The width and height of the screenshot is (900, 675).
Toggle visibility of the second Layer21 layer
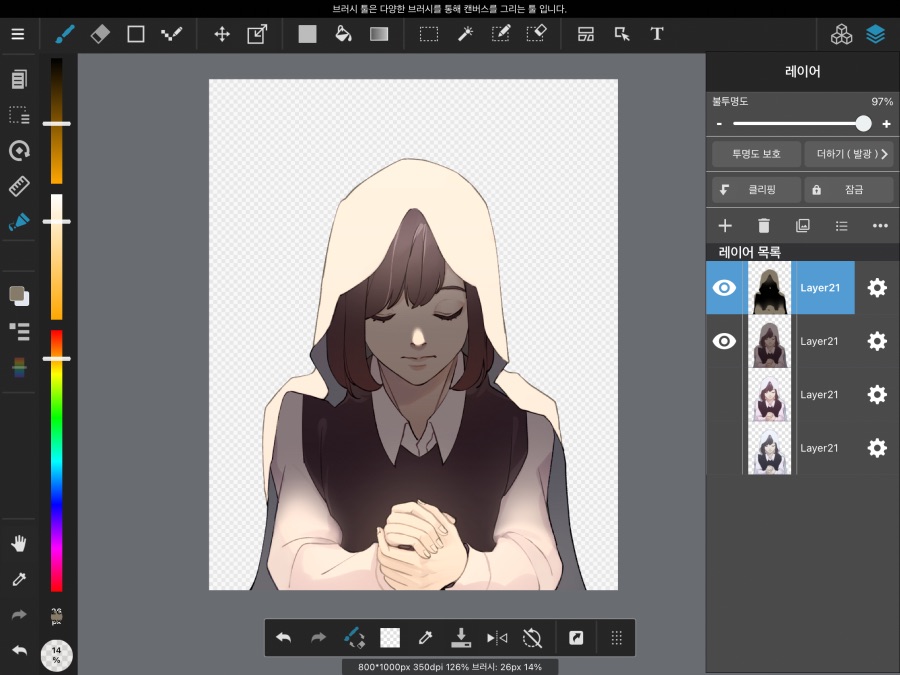(724, 341)
